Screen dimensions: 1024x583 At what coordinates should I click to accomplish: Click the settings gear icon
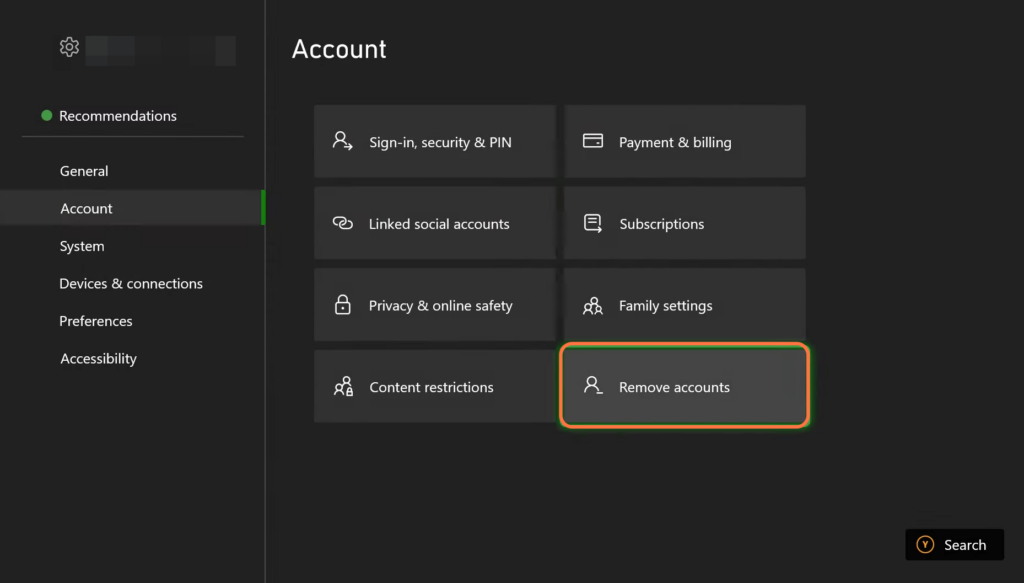[x=69, y=47]
